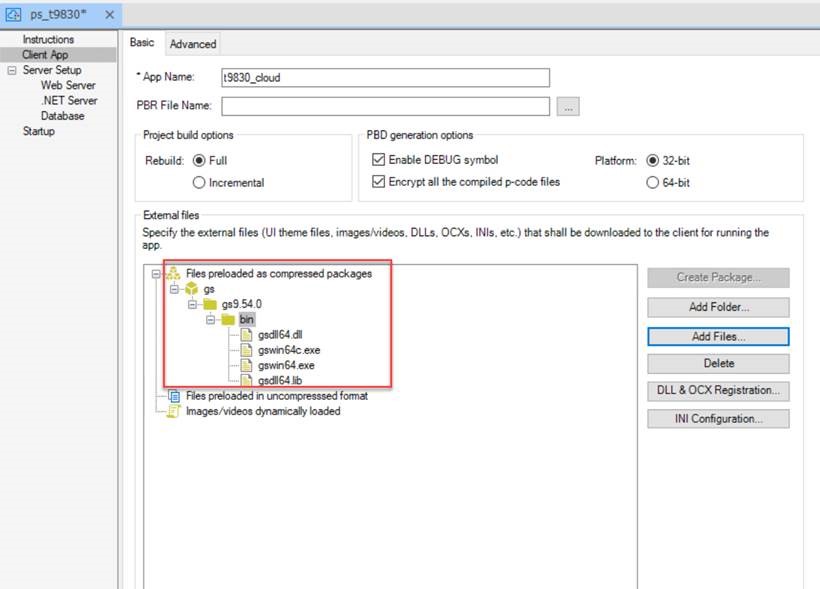Click the gsdll64.dll file icon

(x=247, y=335)
